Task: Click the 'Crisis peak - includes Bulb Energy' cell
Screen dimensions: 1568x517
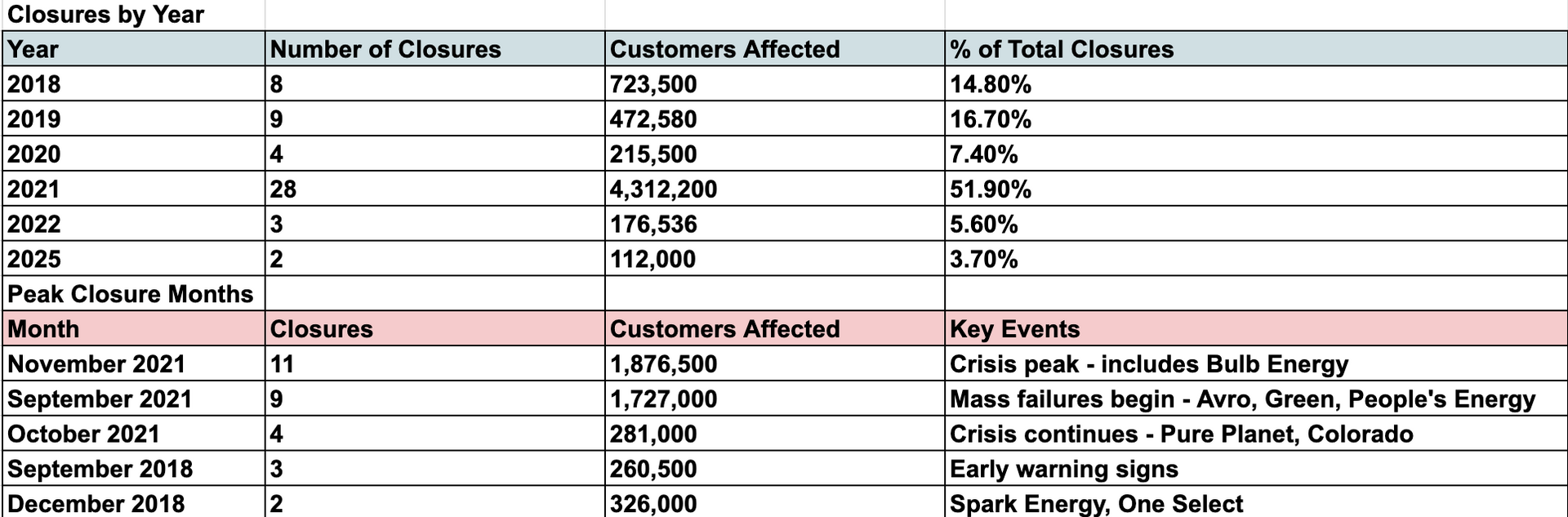Action: pos(1148,364)
